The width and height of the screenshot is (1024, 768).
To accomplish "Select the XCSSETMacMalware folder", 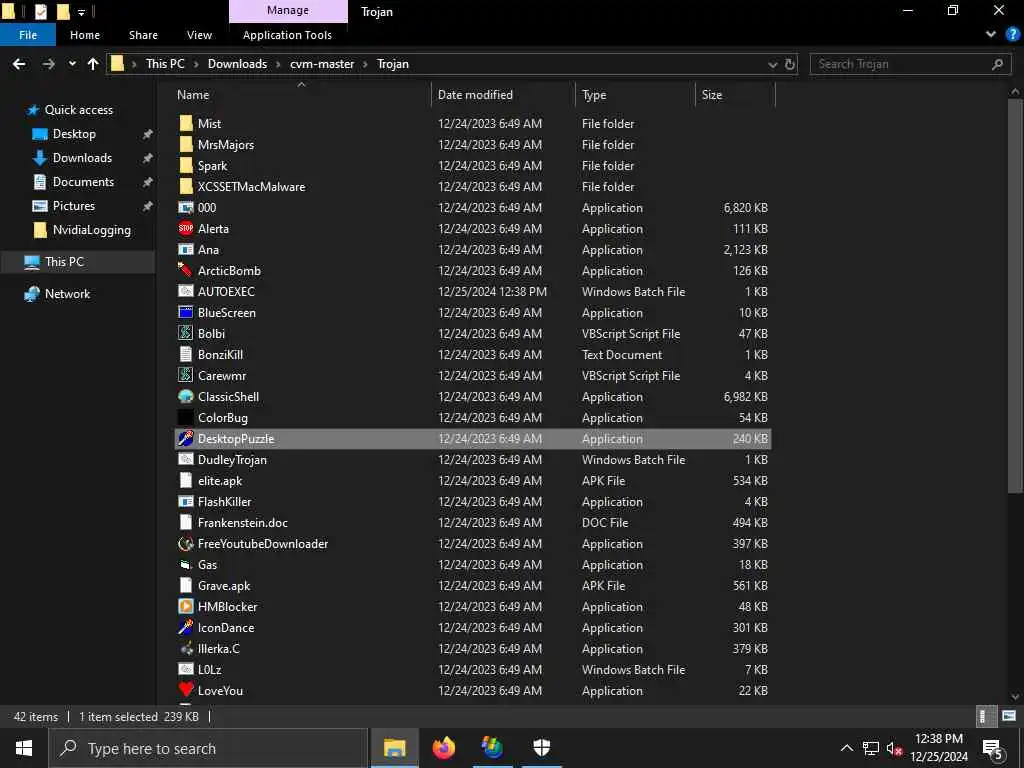I will click(x=473, y=187).
